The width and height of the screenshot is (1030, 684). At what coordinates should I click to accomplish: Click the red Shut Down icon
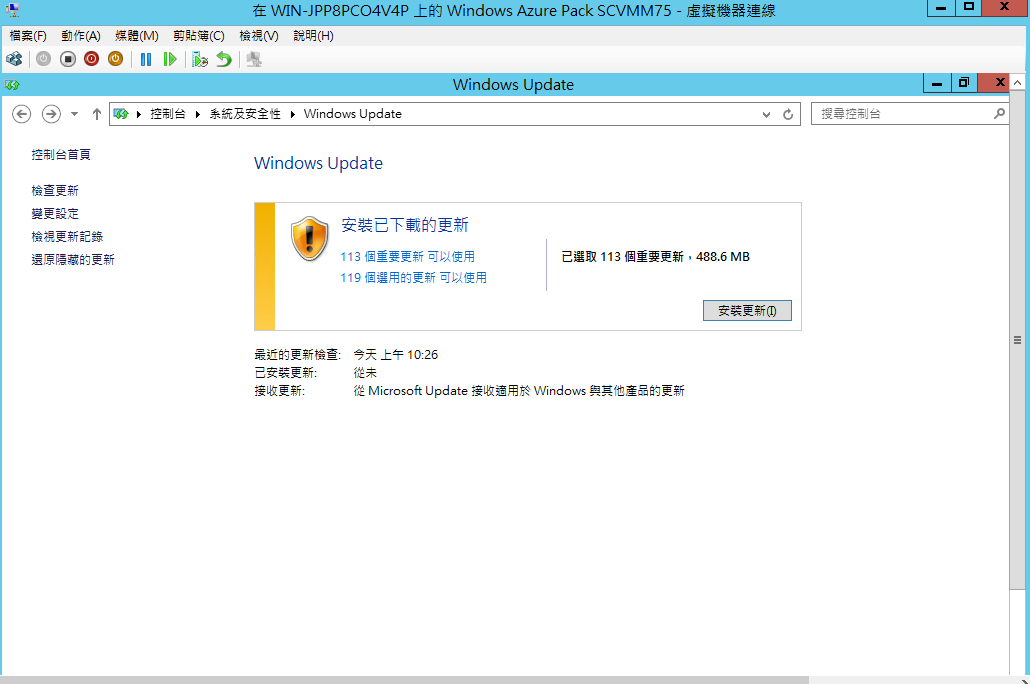[91, 59]
